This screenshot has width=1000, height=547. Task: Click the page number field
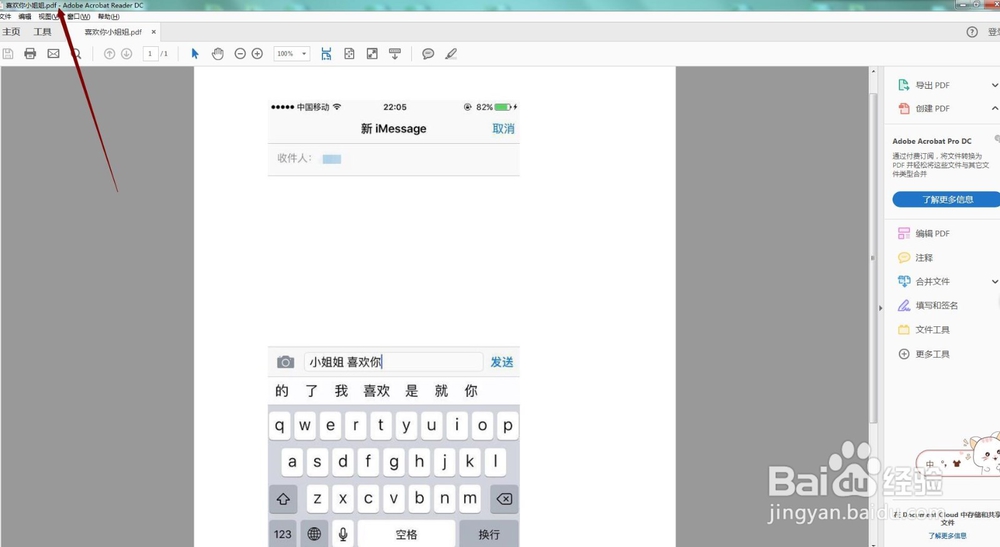pyautogui.click(x=150, y=54)
